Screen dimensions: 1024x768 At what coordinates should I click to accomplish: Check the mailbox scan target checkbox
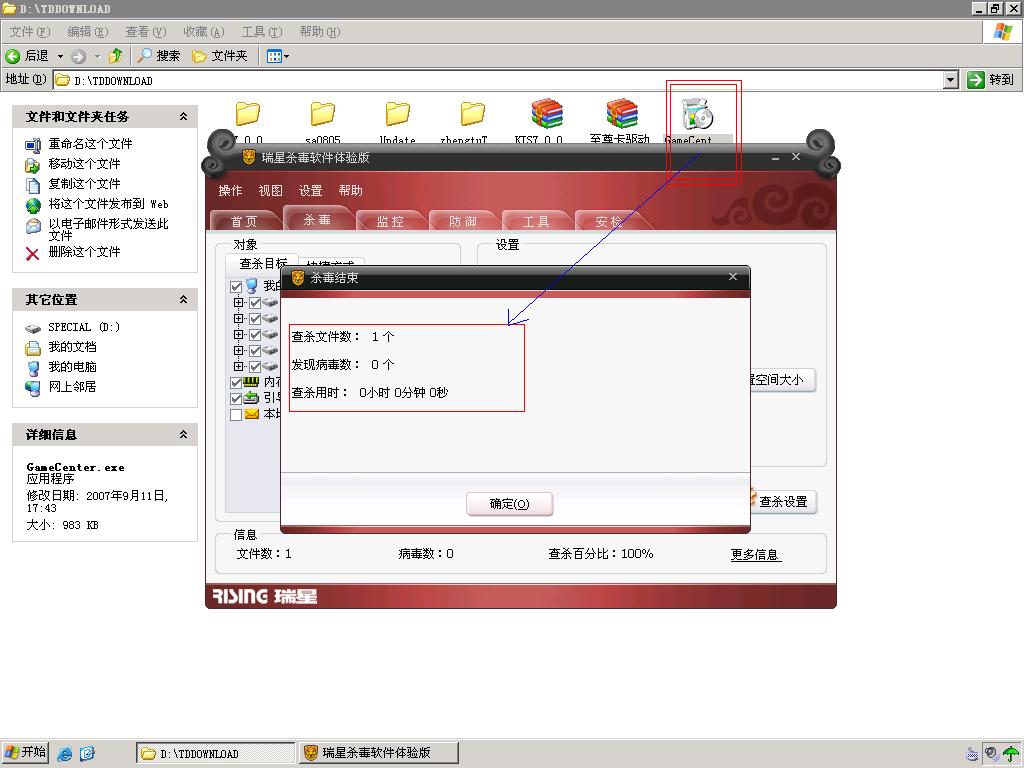tap(236, 415)
